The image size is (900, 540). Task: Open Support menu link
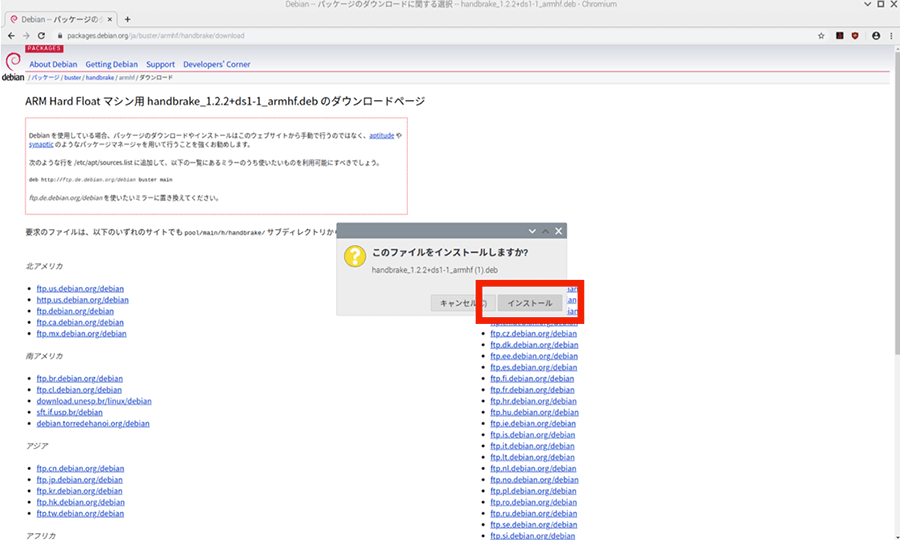click(x=160, y=64)
